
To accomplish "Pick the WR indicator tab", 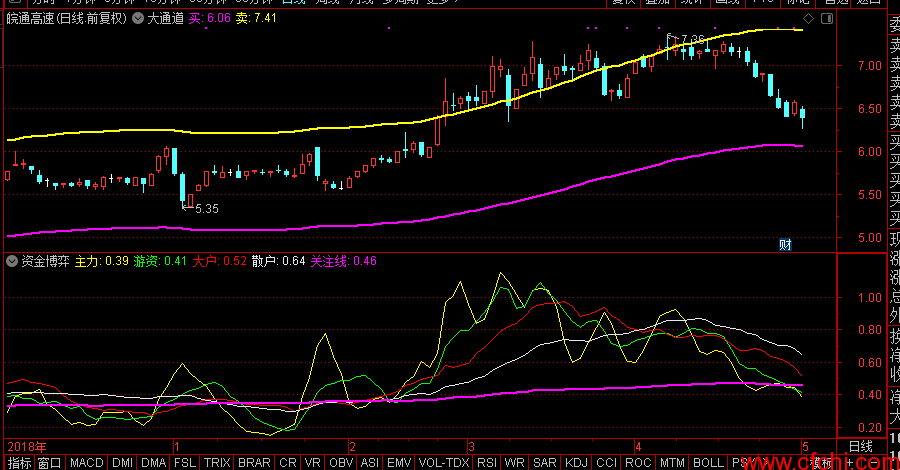I will pyautogui.click(x=514, y=463).
